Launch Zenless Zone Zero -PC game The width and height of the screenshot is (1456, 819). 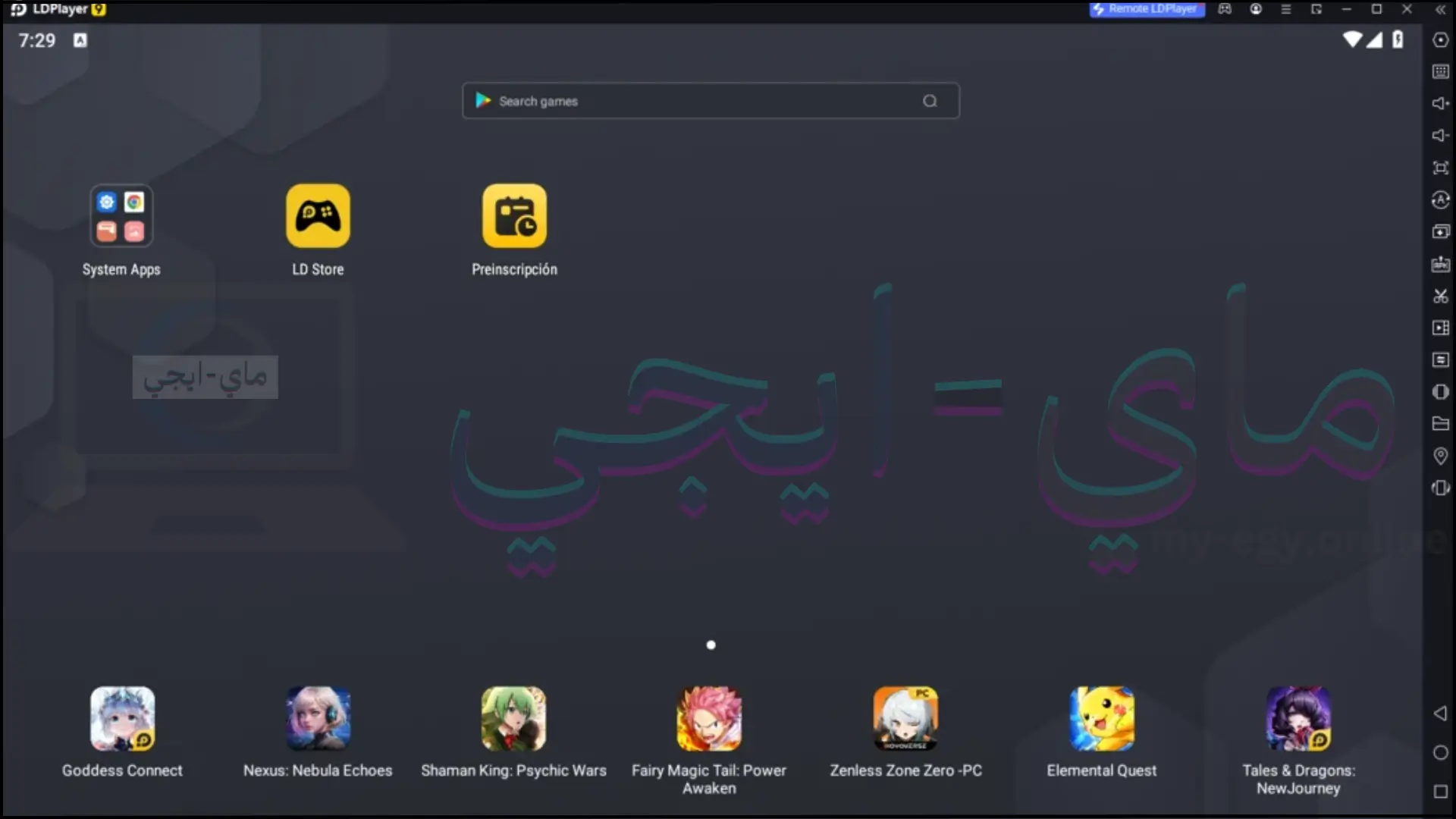point(905,718)
